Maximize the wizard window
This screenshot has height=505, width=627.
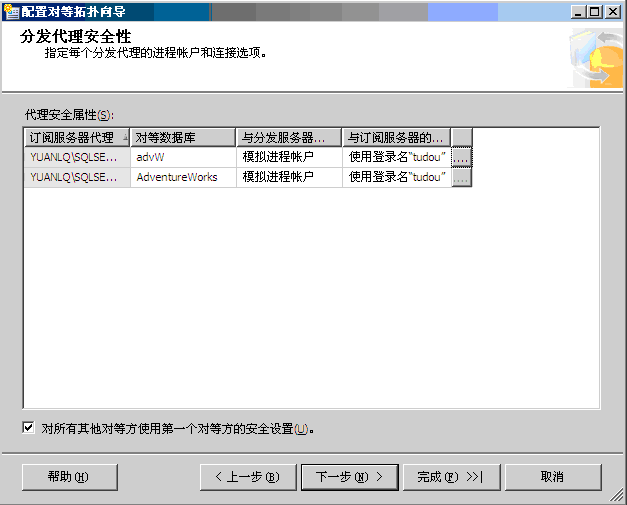595,12
